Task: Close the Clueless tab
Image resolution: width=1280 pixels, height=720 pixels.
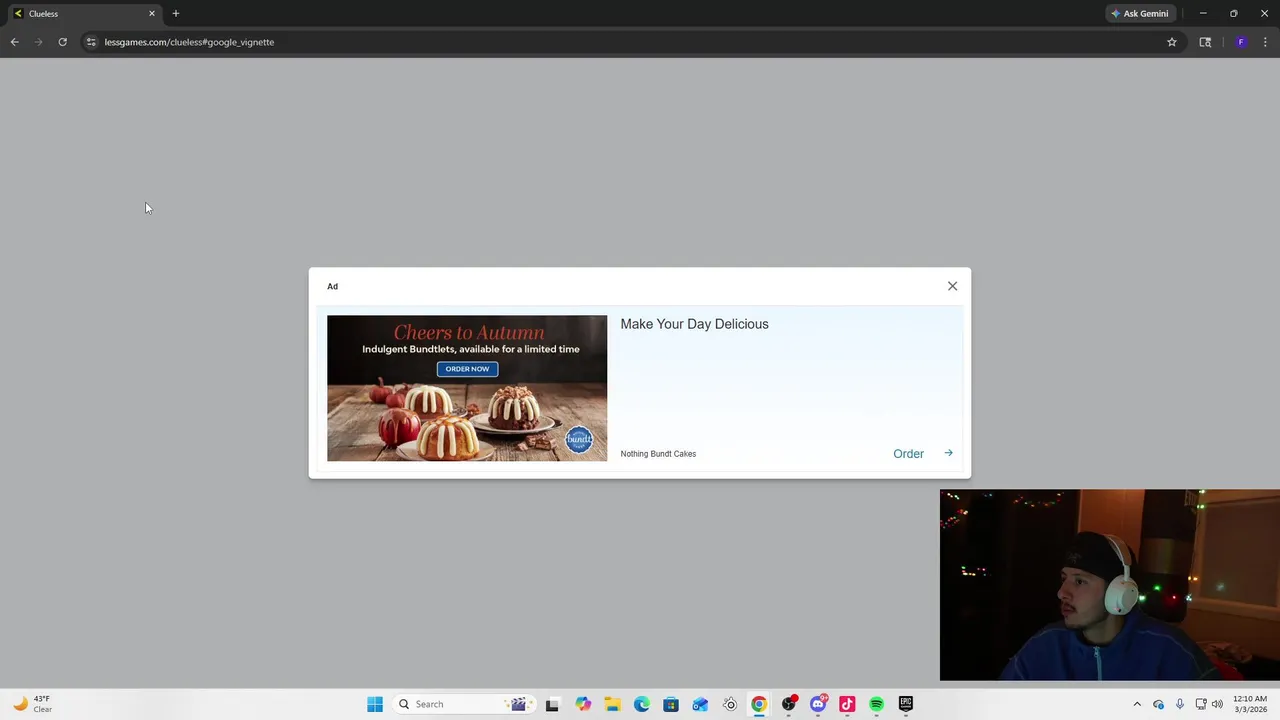Action: click(152, 14)
